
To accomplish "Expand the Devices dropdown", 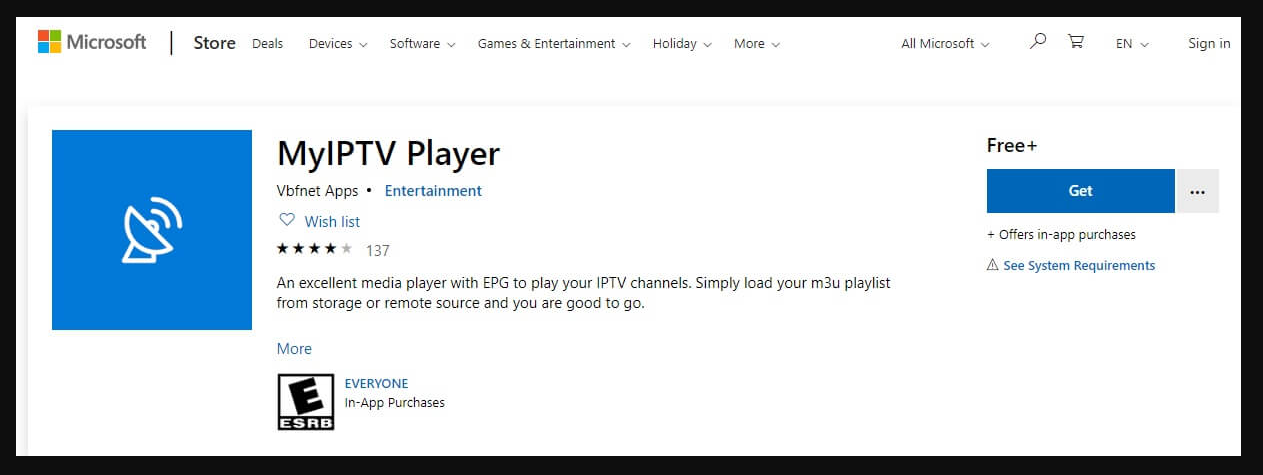I will (x=338, y=44).
